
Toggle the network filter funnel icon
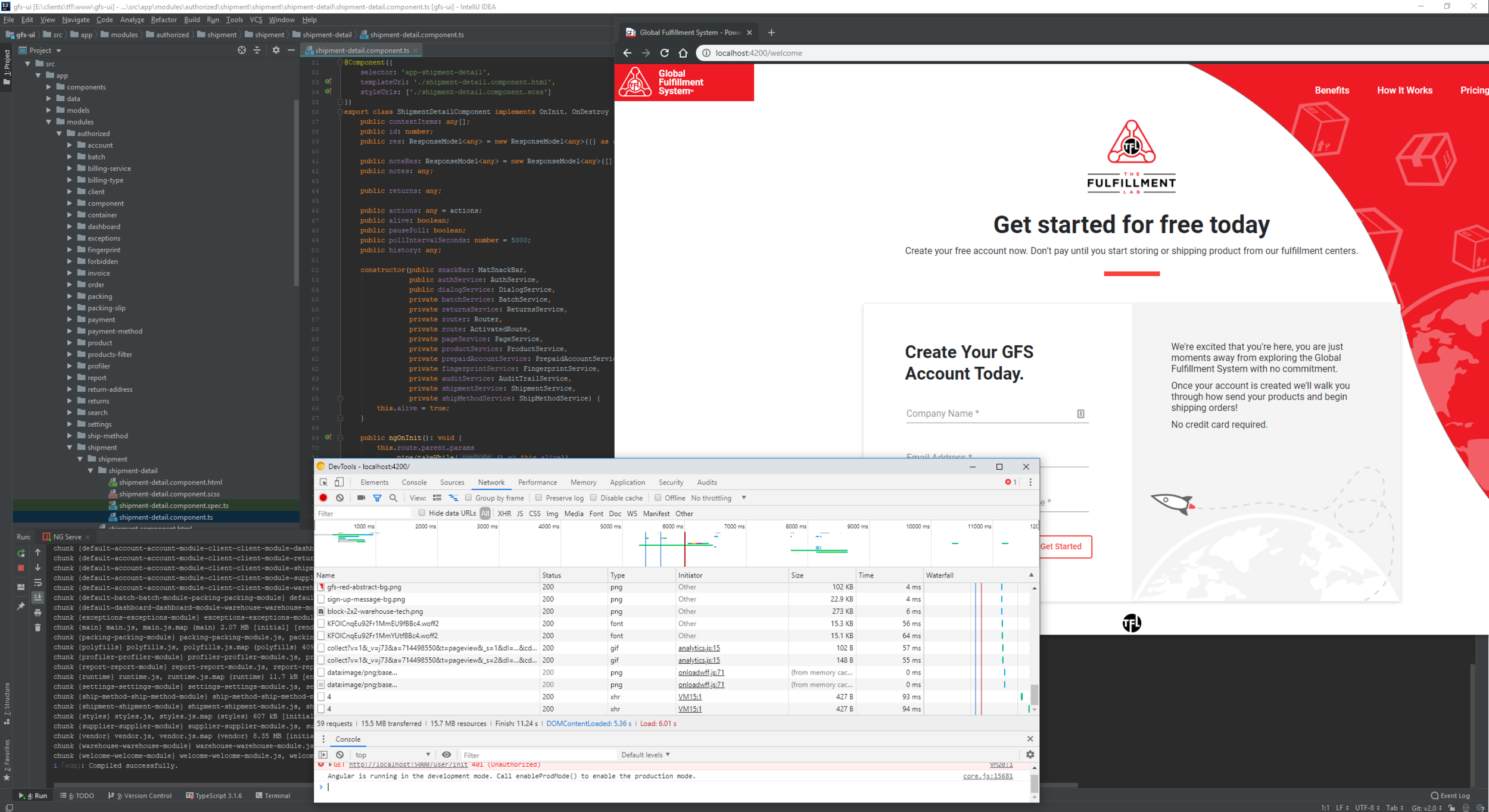[x=377, y=498]
